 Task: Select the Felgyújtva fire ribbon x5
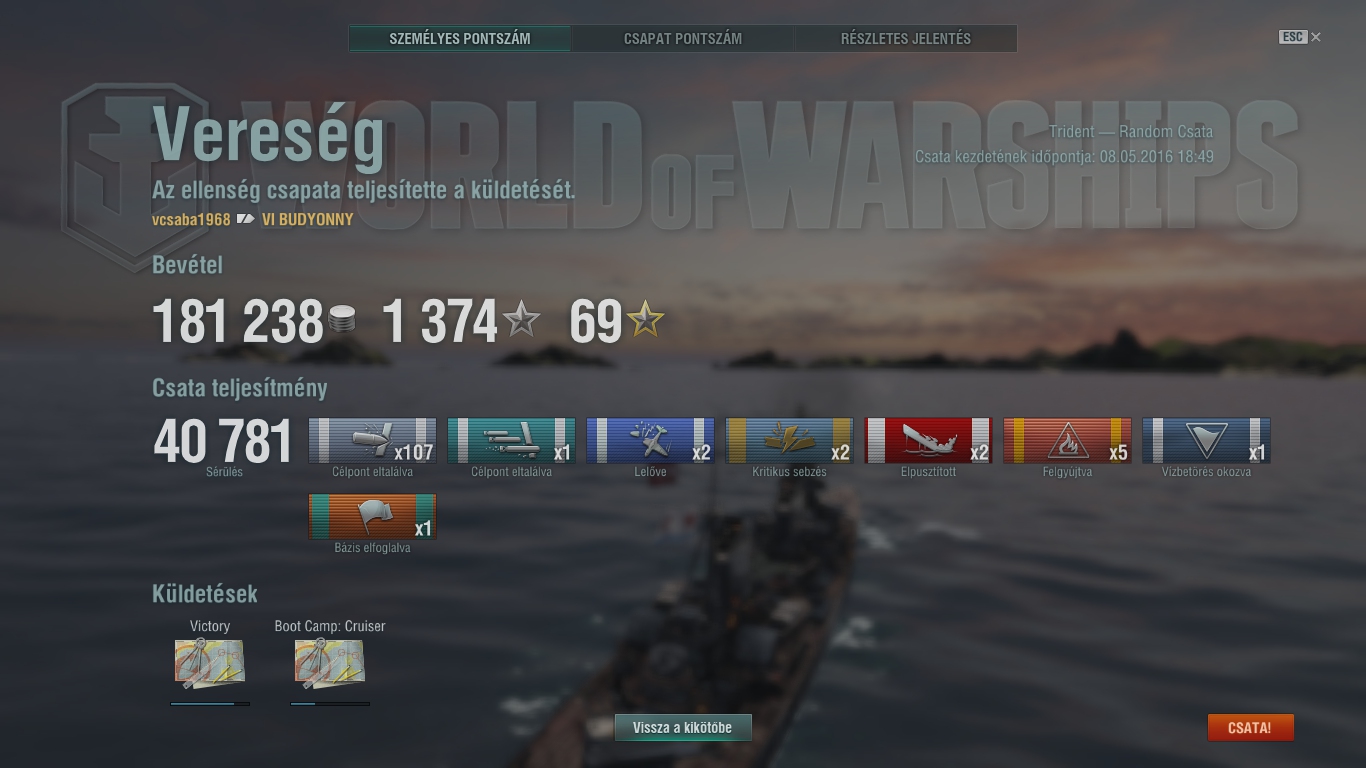(1067, 441)
